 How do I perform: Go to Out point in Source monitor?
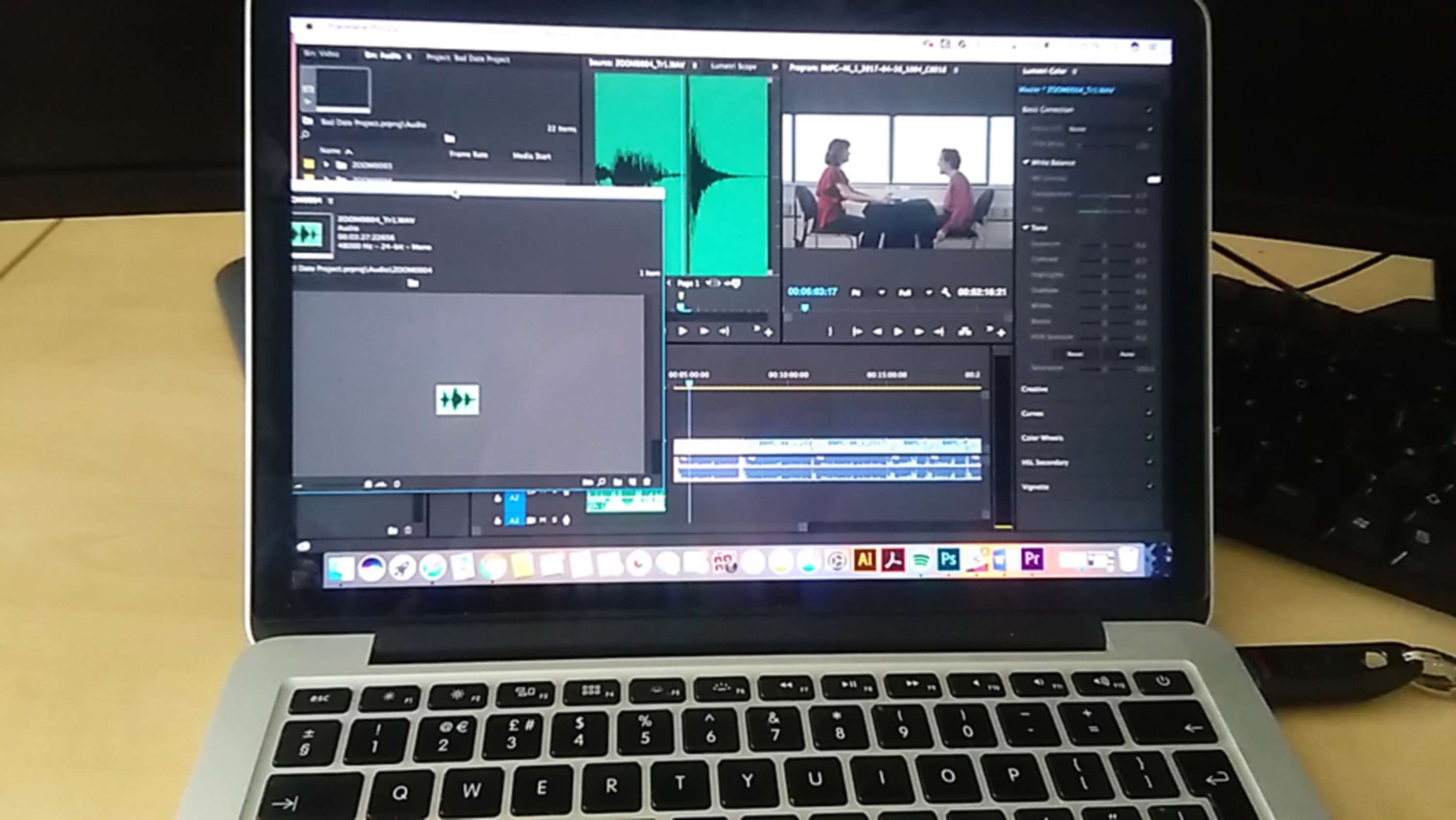[x=724, y=332]
